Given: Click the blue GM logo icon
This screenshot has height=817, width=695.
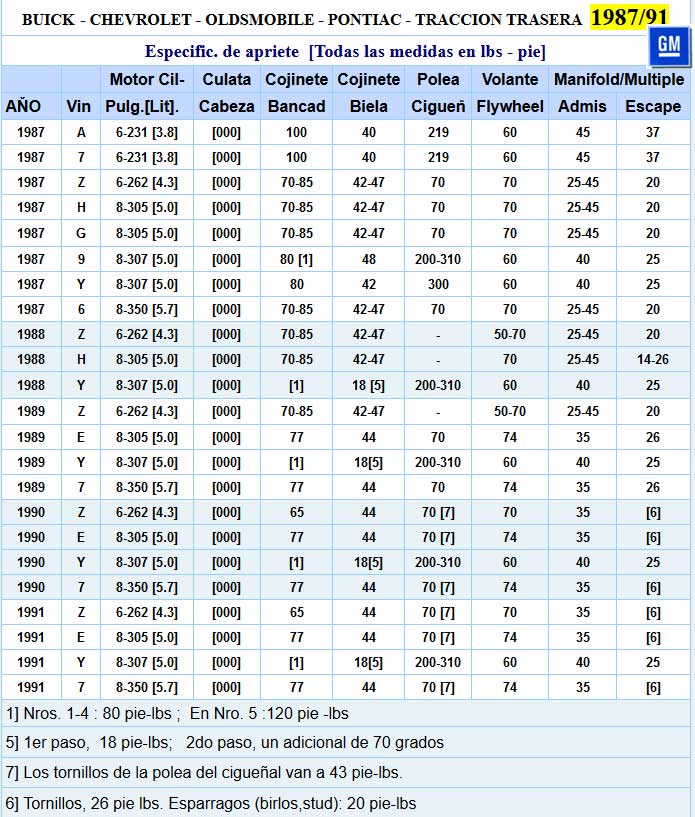Looking at the screenshot, I should tap(669, 46).
